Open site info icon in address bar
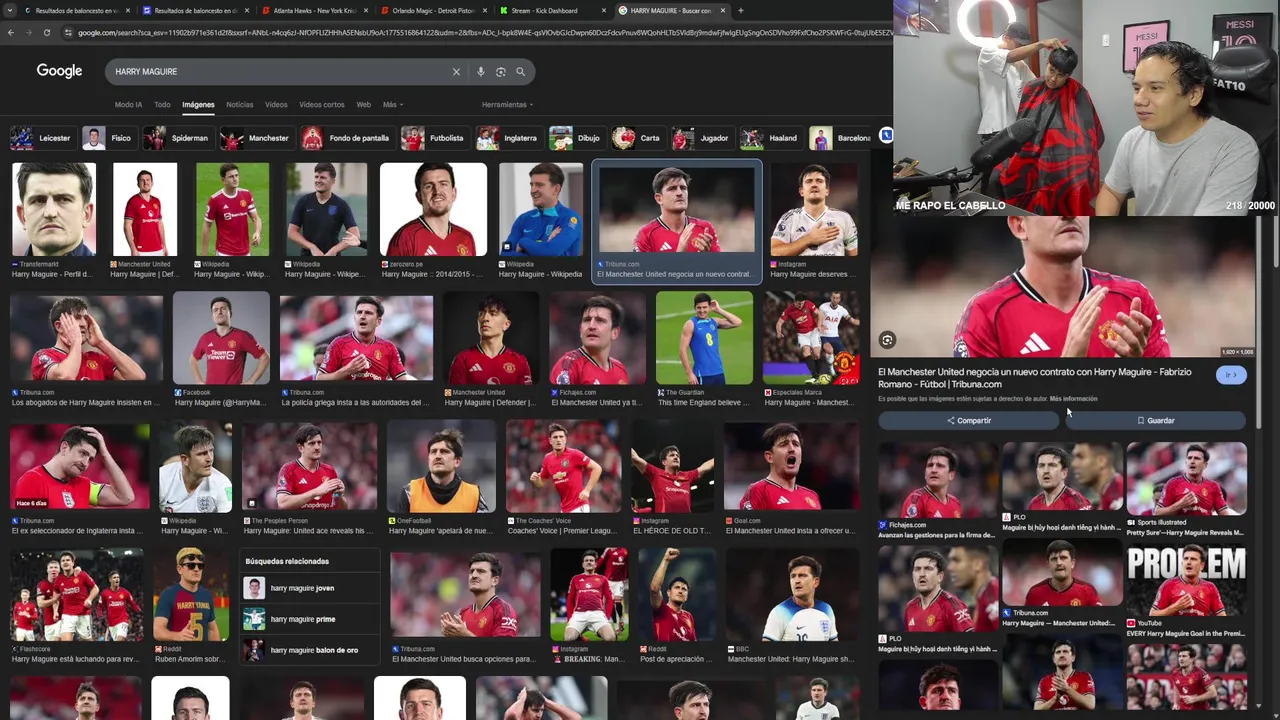1280x720 pixels. coord(68,32)
